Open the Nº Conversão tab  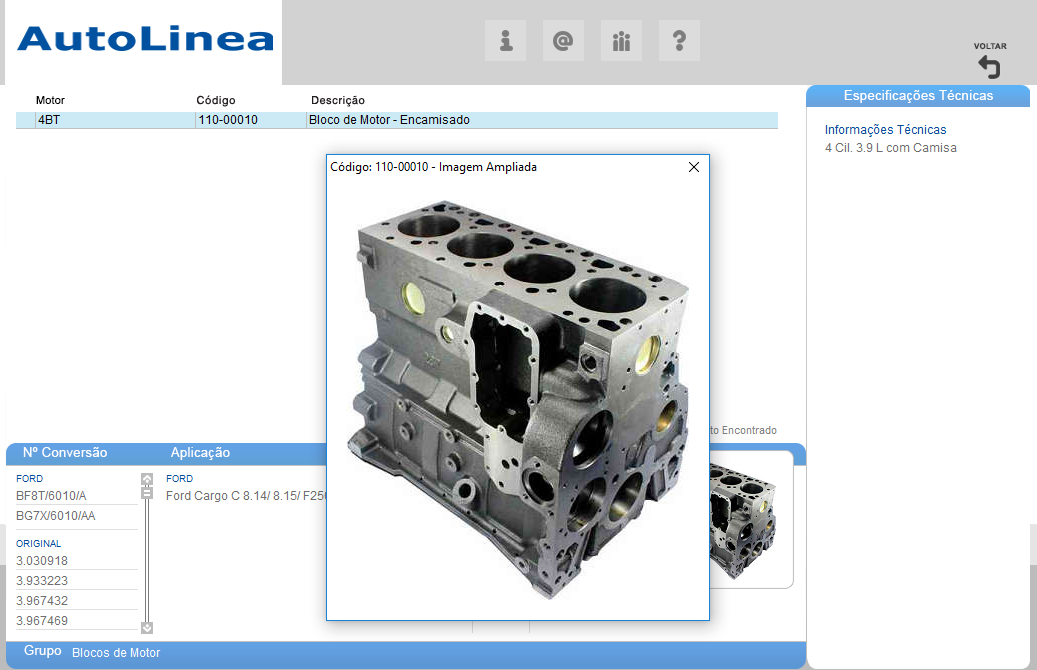point(65,453)
